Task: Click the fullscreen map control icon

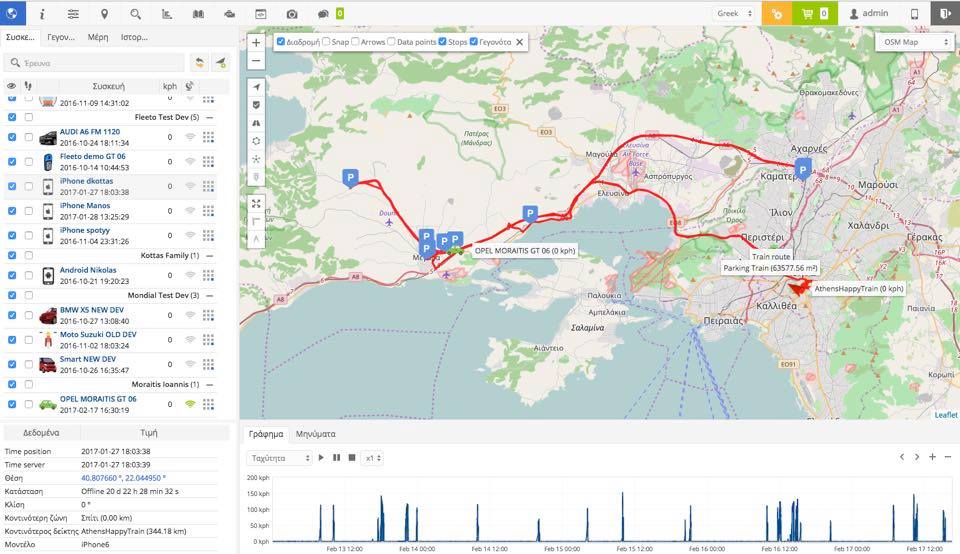Action: click(x=256, y=203)
